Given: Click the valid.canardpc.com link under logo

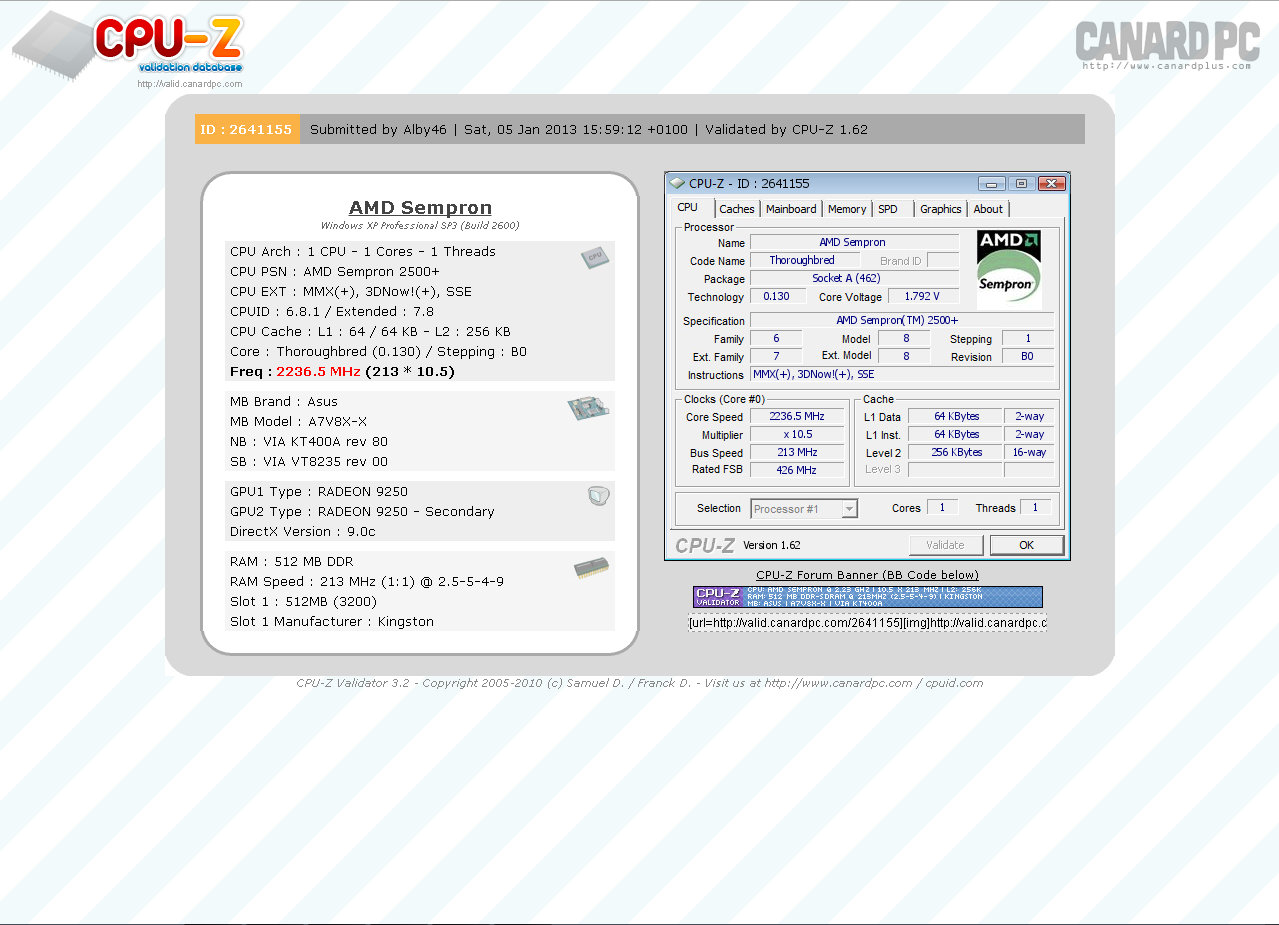Looking at the screenshot, I should click(x=190, y=84).
